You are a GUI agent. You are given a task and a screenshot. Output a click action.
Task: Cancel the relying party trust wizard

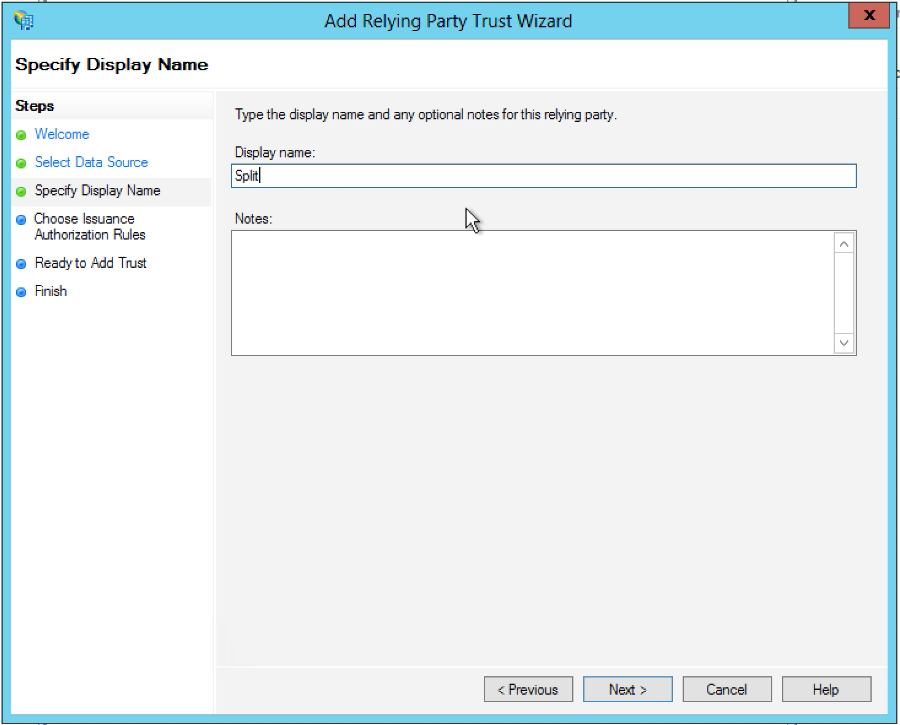coord(726,690)
